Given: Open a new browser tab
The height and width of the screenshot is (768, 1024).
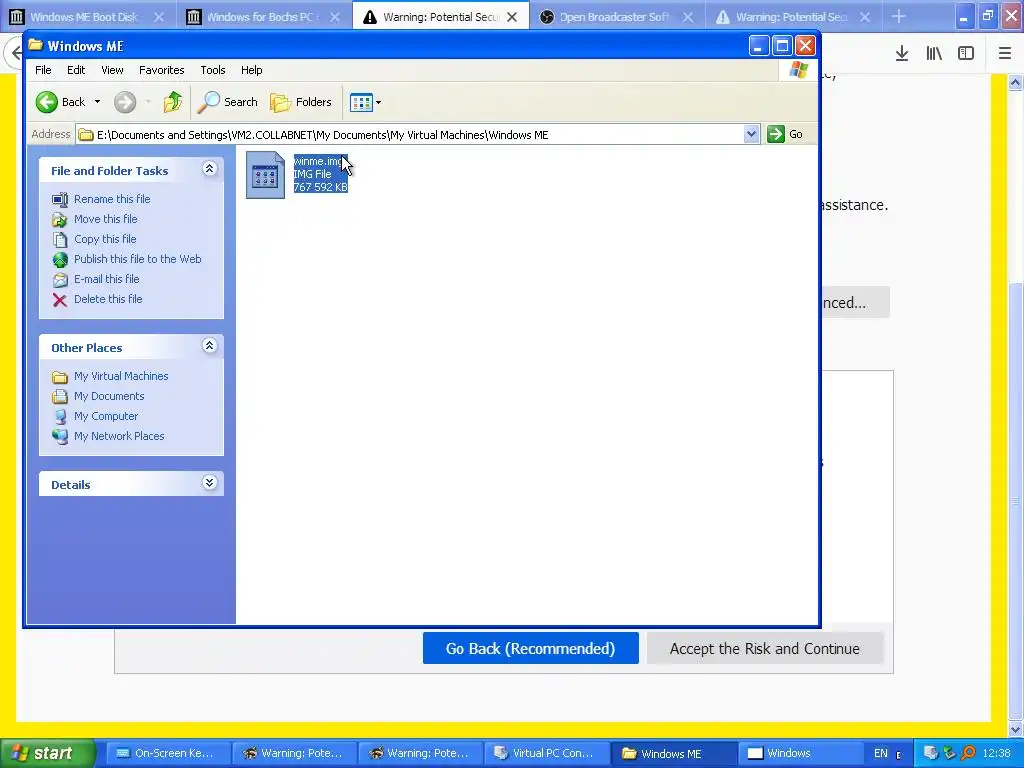Looking at the screenshot, I should click(899, 16).
